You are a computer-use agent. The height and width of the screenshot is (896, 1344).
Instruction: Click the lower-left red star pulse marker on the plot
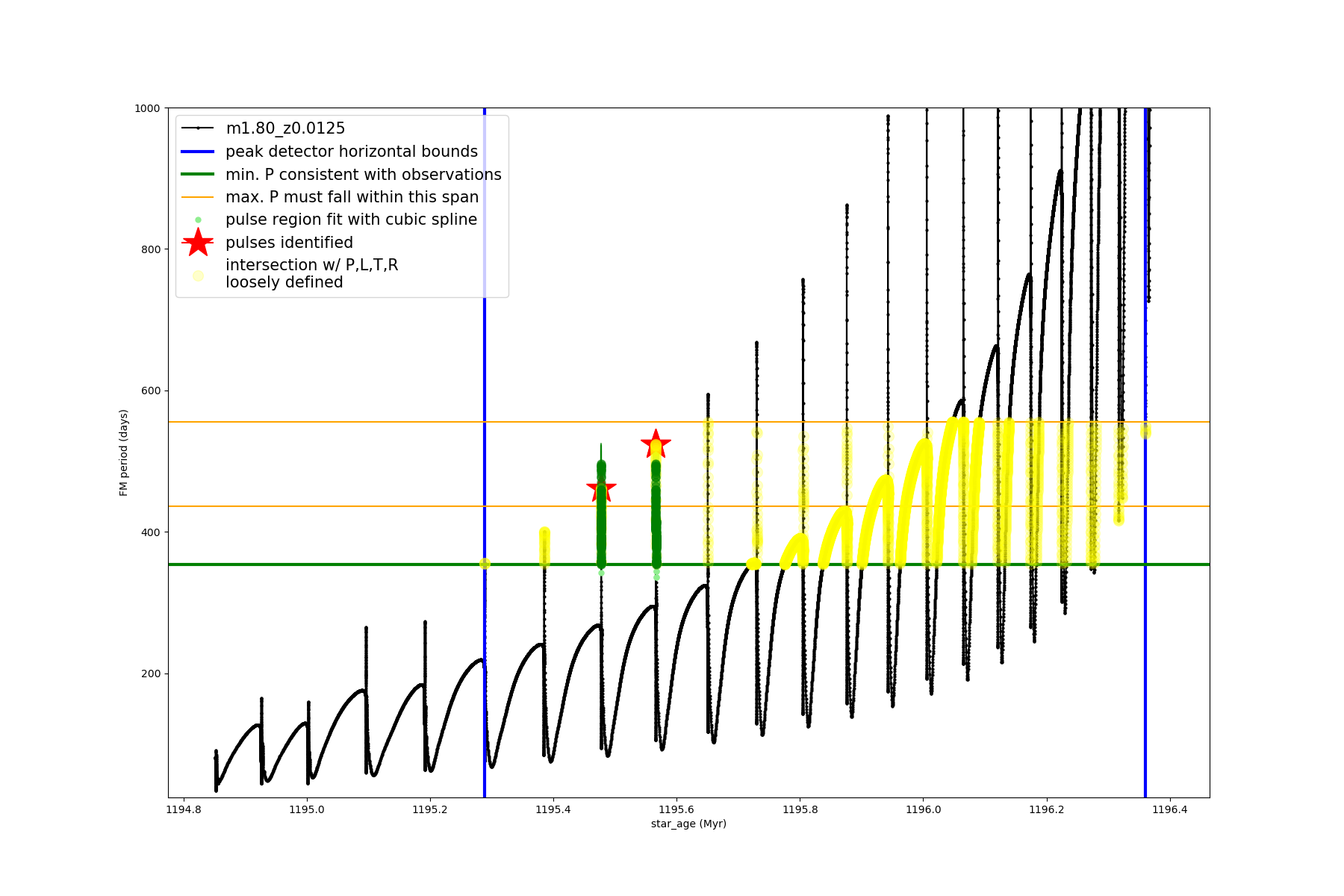pos(601,490)
